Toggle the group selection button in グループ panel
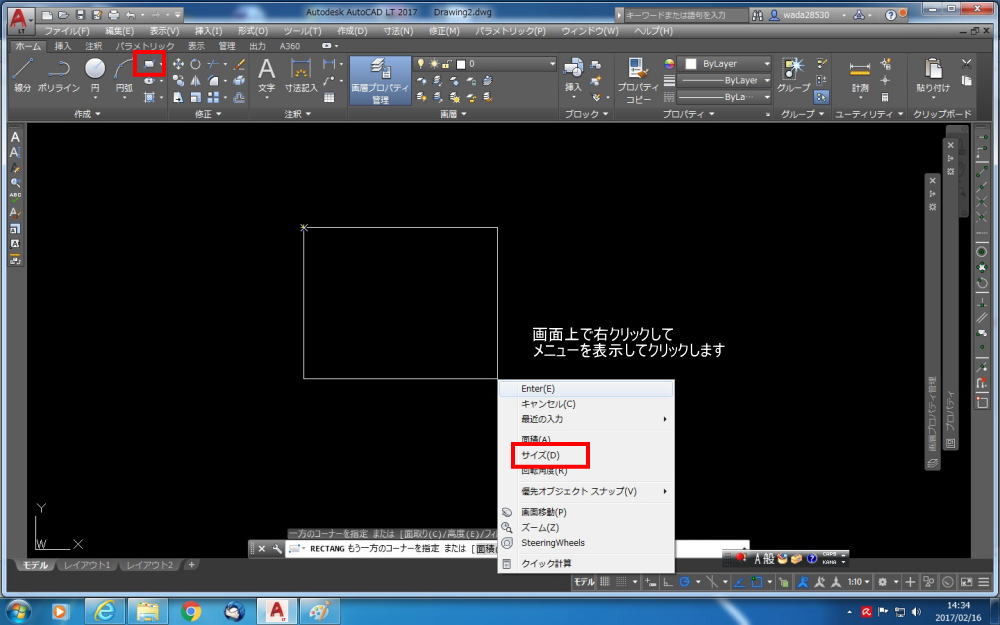 point(821,97)
